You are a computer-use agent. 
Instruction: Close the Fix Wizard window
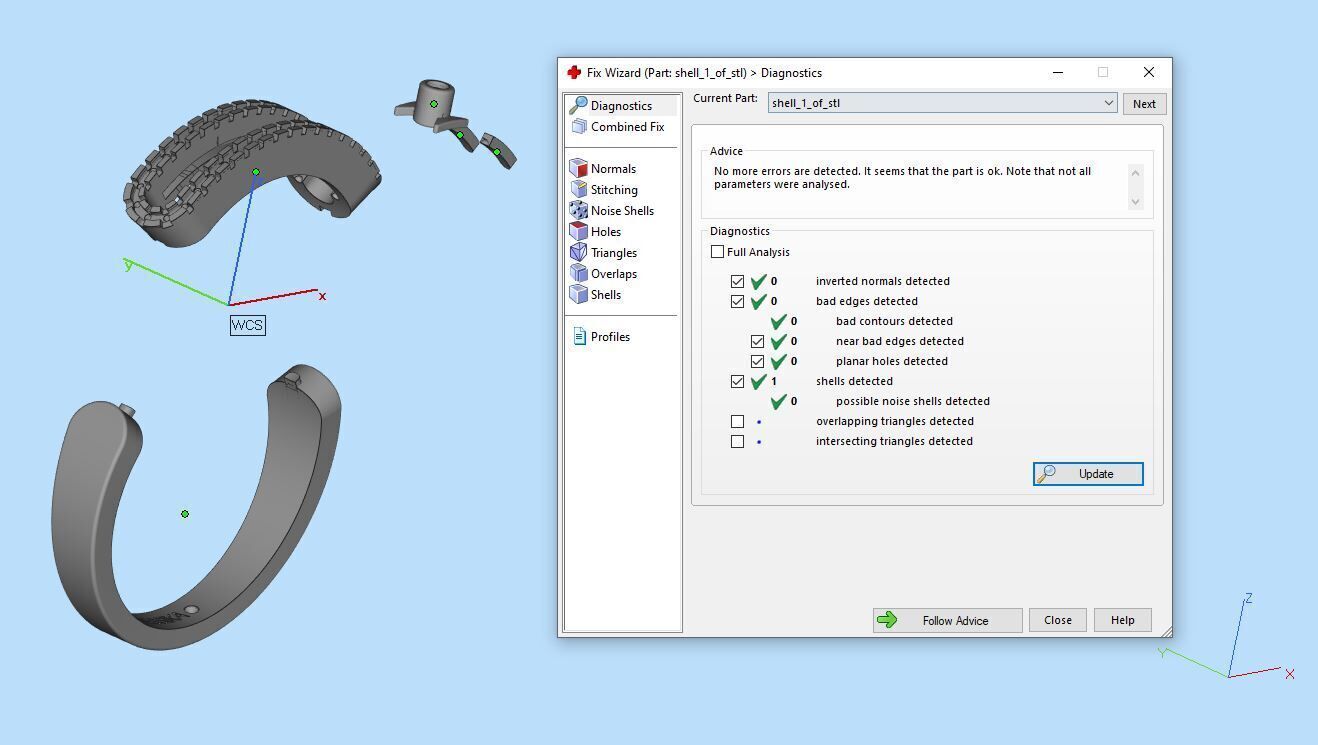coord(1148,72)
